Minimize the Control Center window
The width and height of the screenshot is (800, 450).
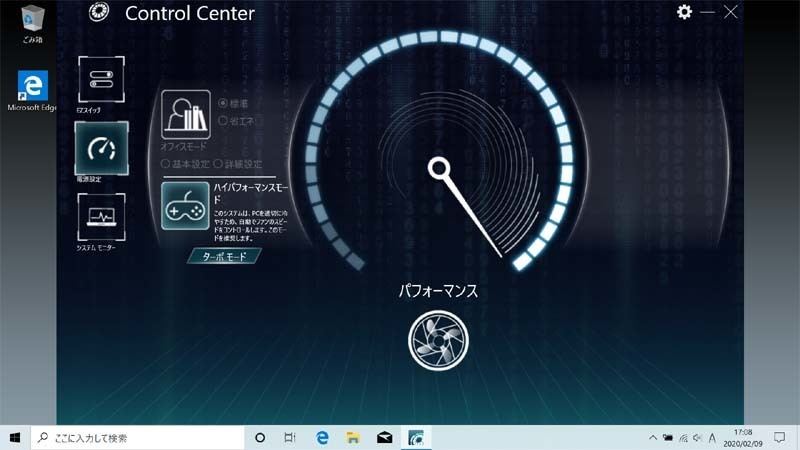[x=707, y=12]
